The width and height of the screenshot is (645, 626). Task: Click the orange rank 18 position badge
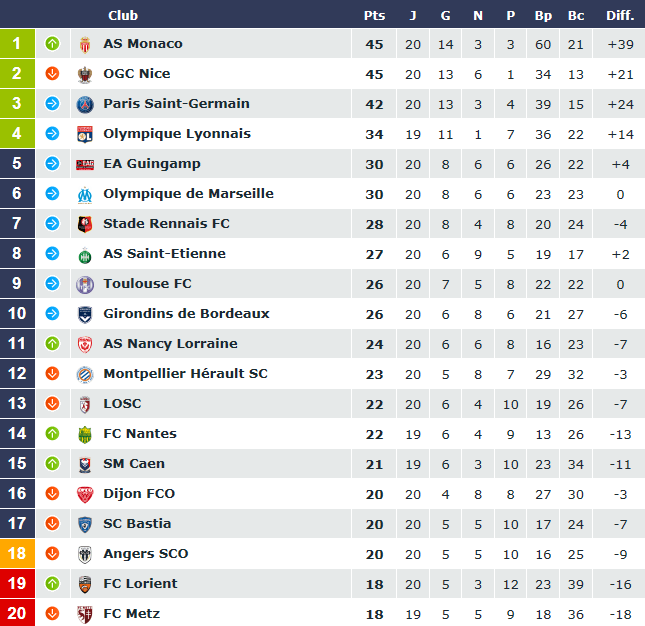tap(17, 554)
